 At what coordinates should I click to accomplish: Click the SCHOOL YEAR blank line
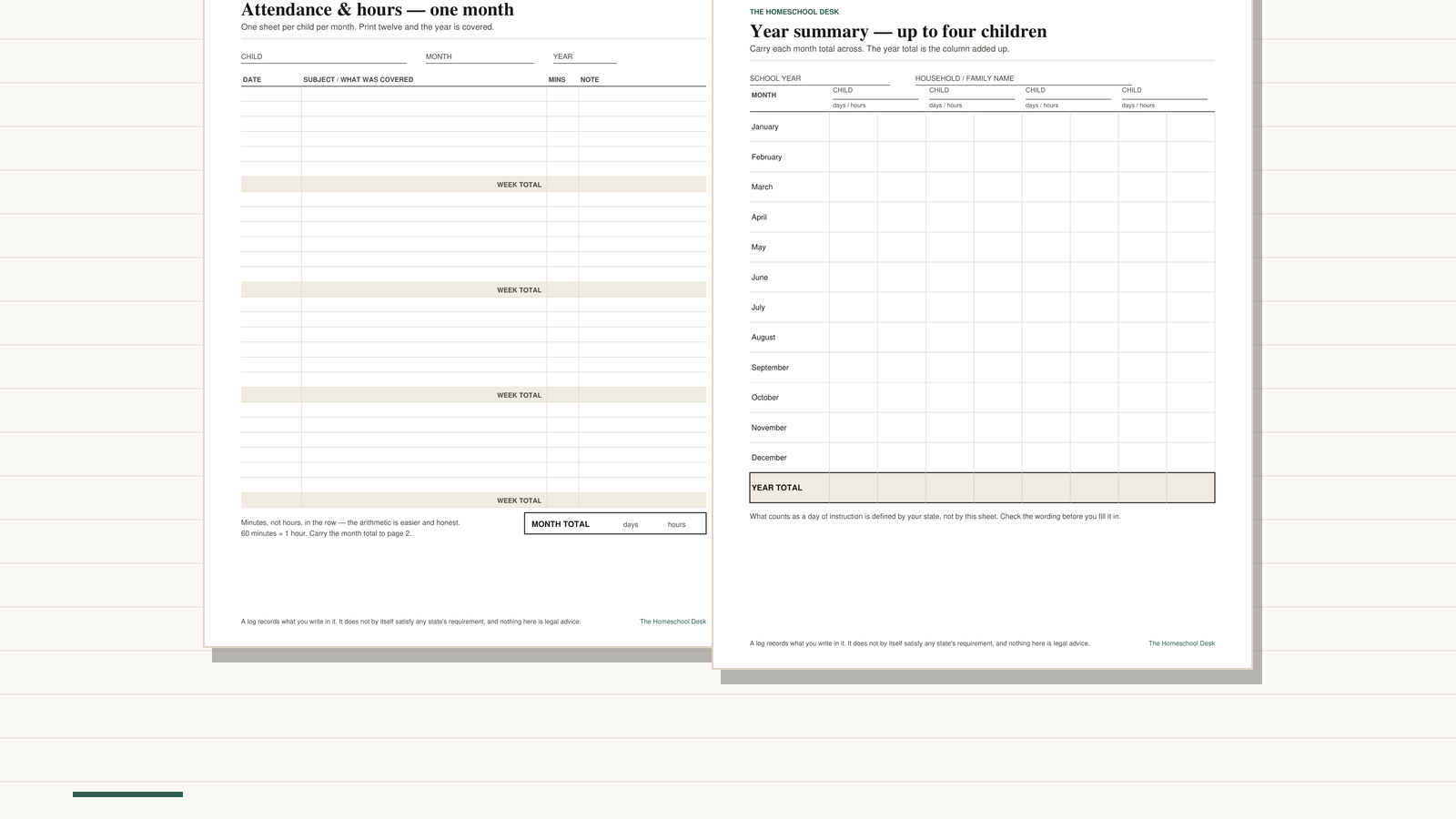[x=820, y=79]
